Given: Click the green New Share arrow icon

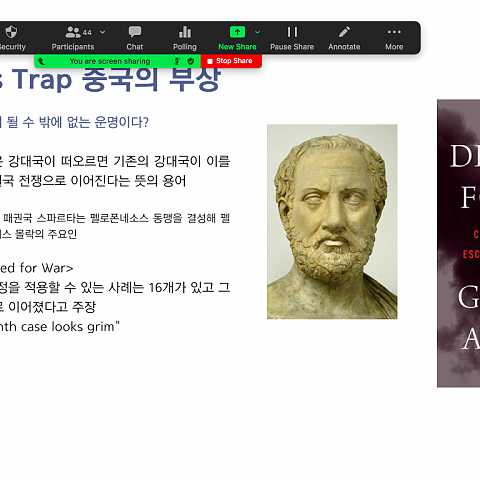Looking at the screenshot, I should 237,32.
